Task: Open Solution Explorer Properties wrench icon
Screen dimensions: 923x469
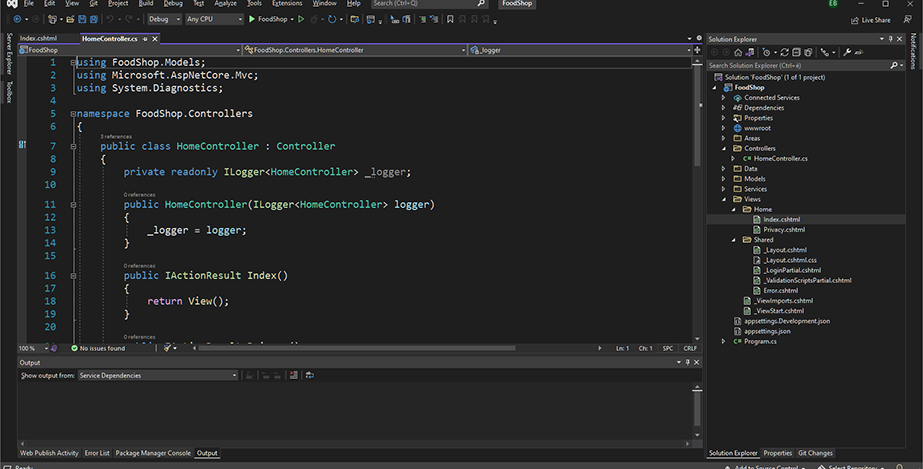Action: 847,52
